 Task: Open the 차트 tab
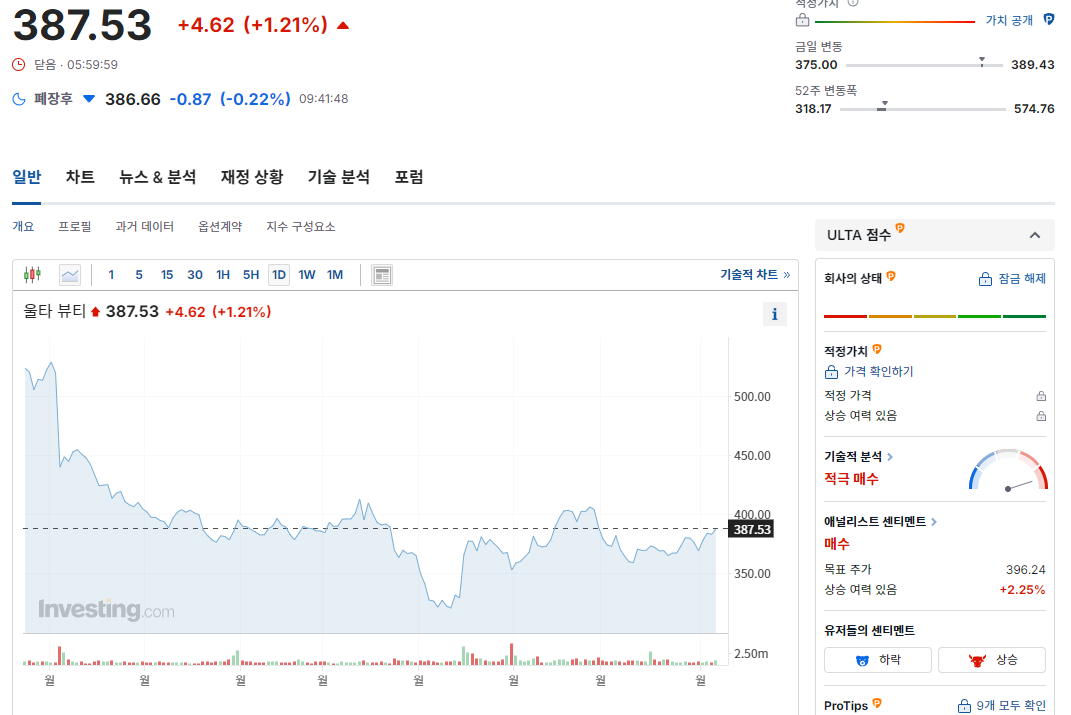pyautogui.click(x=80, y=177)
